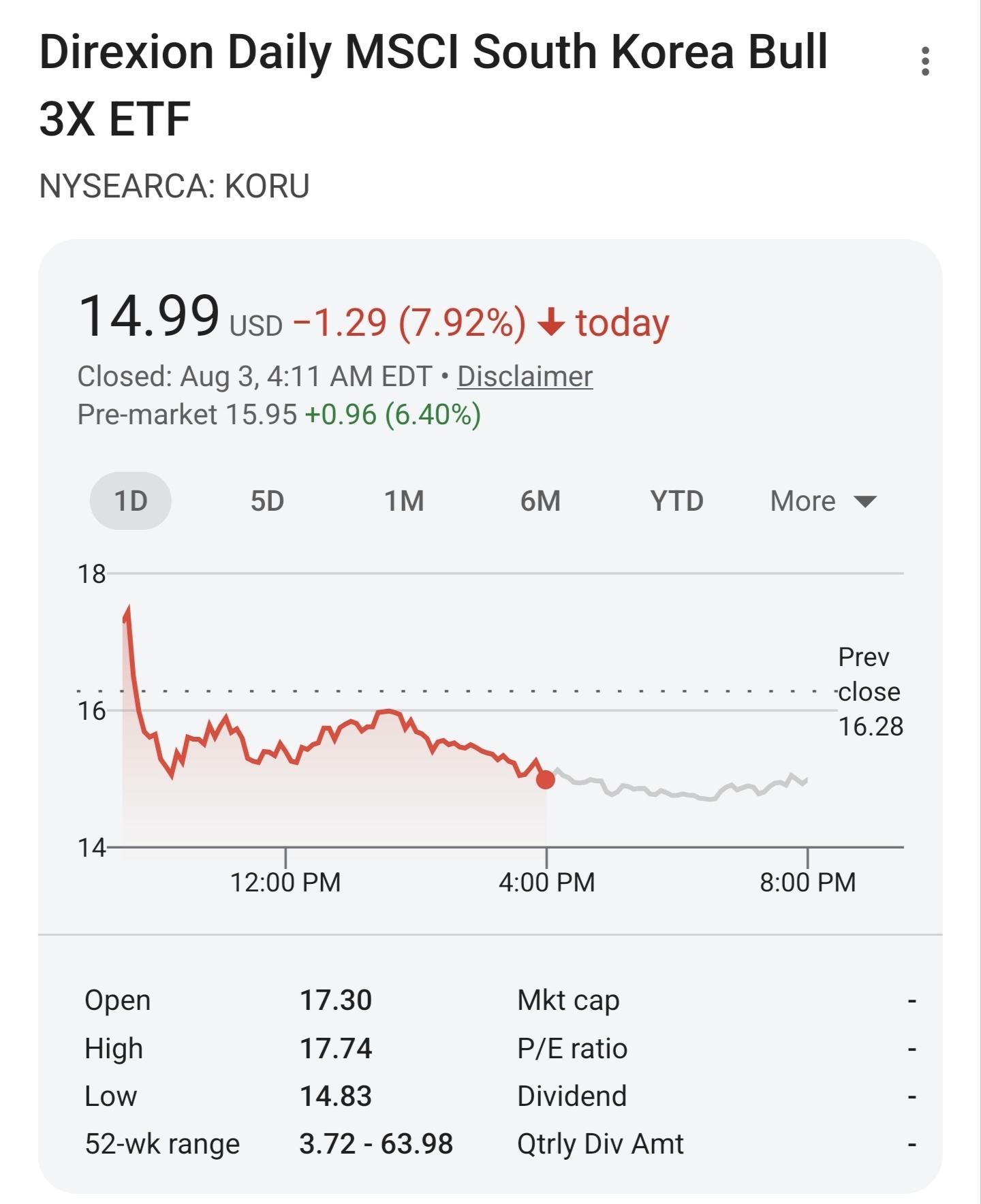Switch to the 5D time range
Screen dimensions: 981x1204
pos(267,501)
